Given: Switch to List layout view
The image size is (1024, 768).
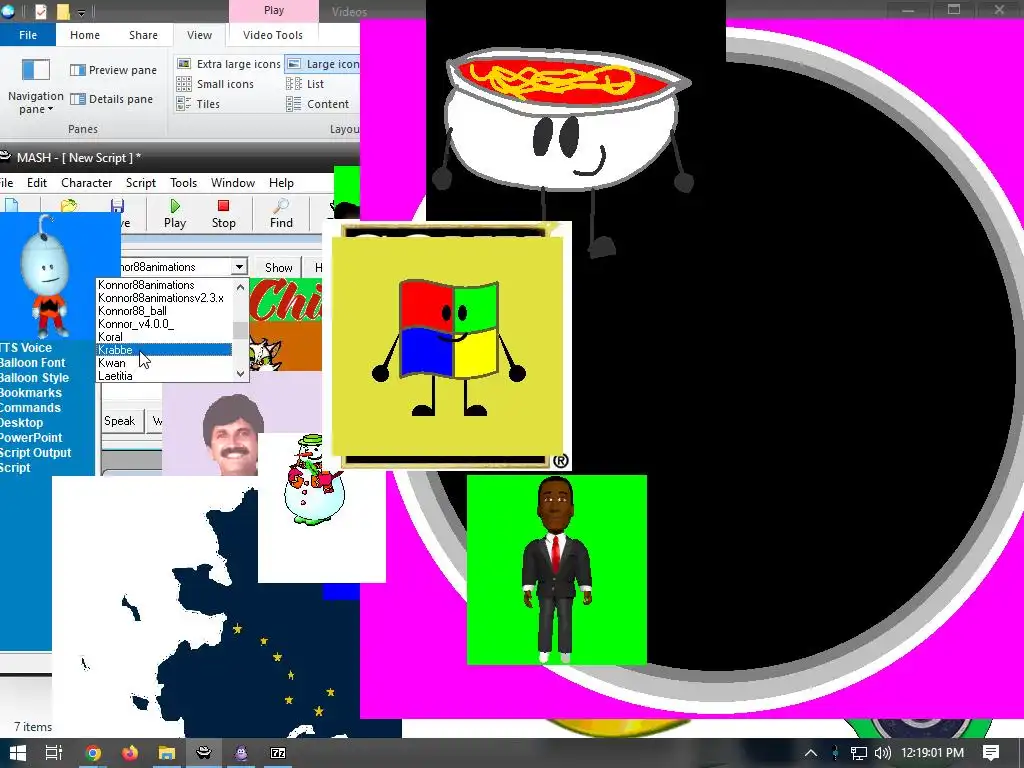Looking at the screenshot, I should [305, 84].
